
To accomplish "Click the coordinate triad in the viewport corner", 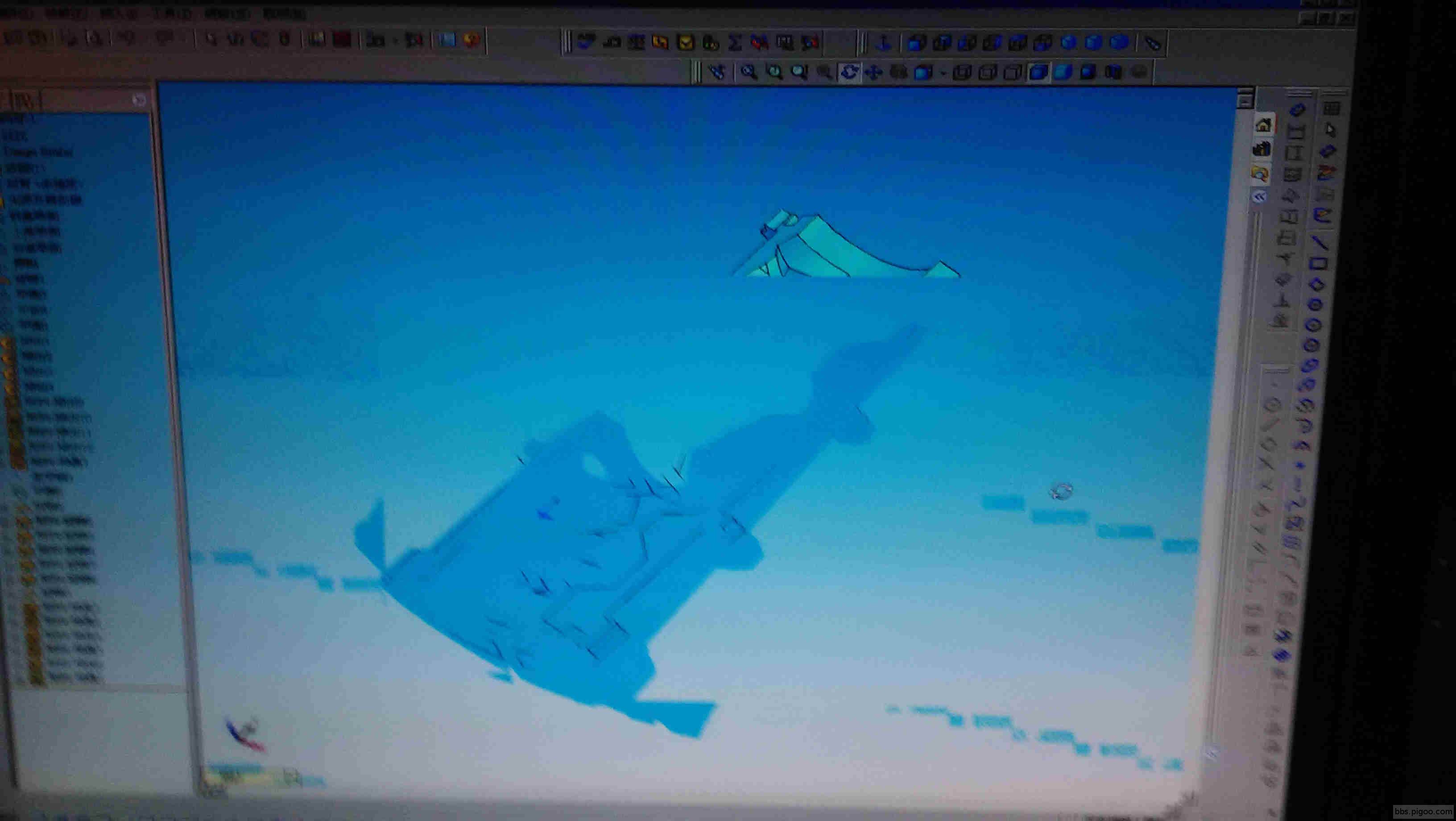I will (x=245, y=734).
